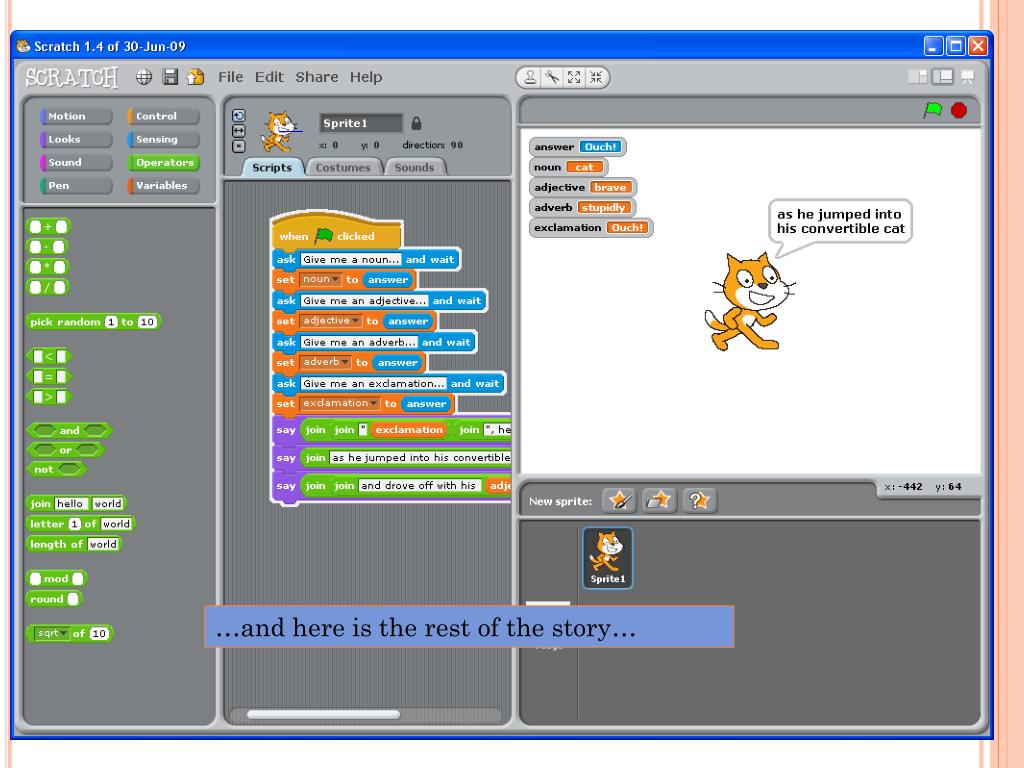Select the grow sprite tool
1024x768 pixels.
tap(574, 78)
